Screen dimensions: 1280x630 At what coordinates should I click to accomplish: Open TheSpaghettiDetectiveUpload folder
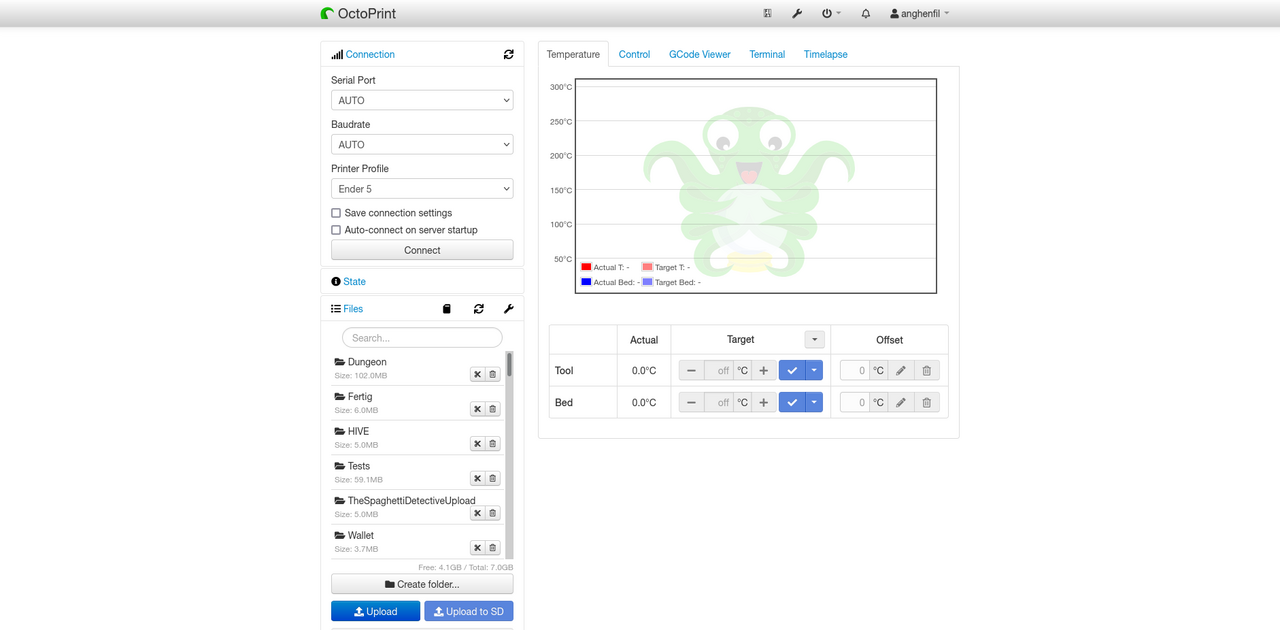pyautogui.click(x=412, y=501)
